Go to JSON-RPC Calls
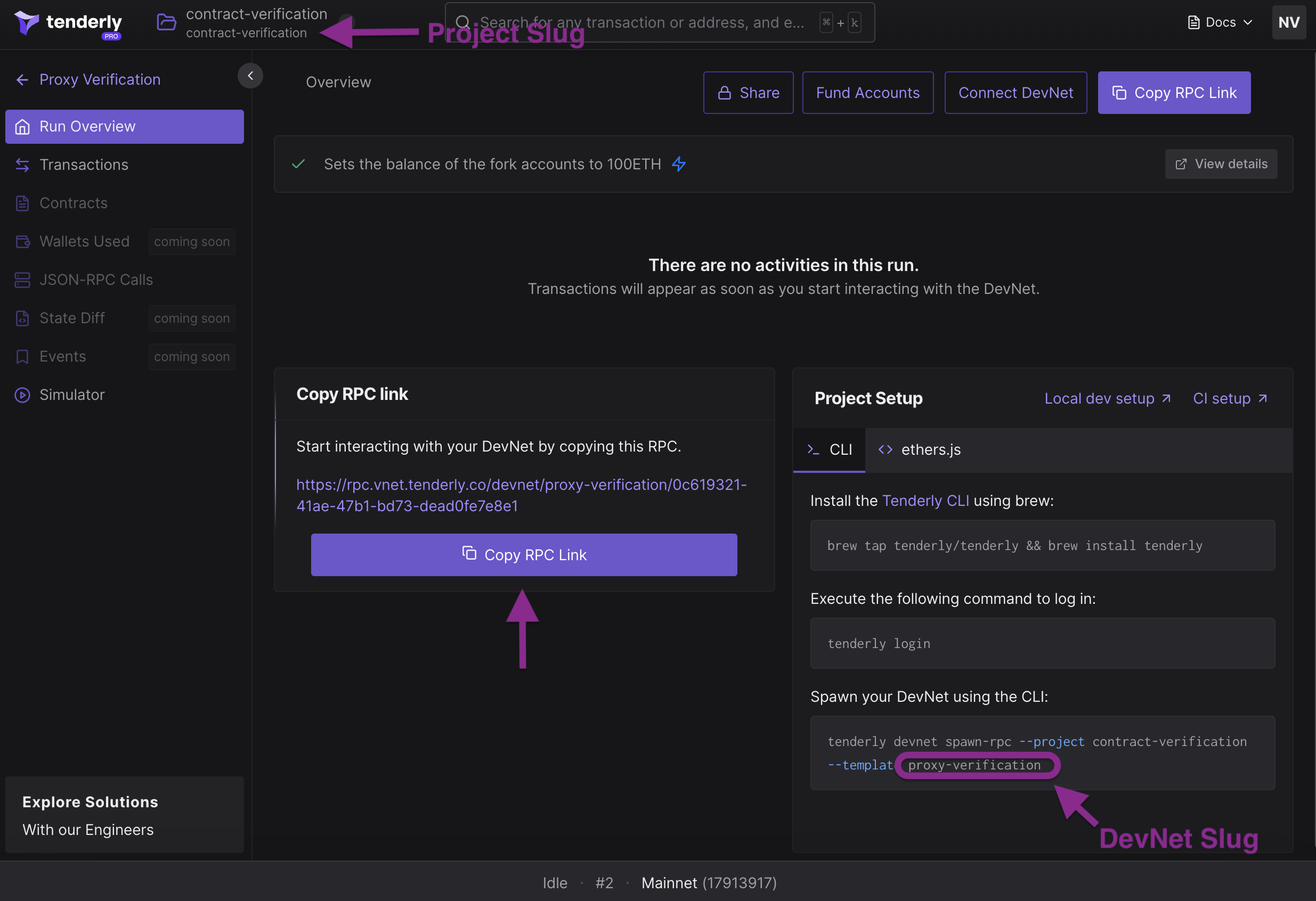 (x=125, y=280)
